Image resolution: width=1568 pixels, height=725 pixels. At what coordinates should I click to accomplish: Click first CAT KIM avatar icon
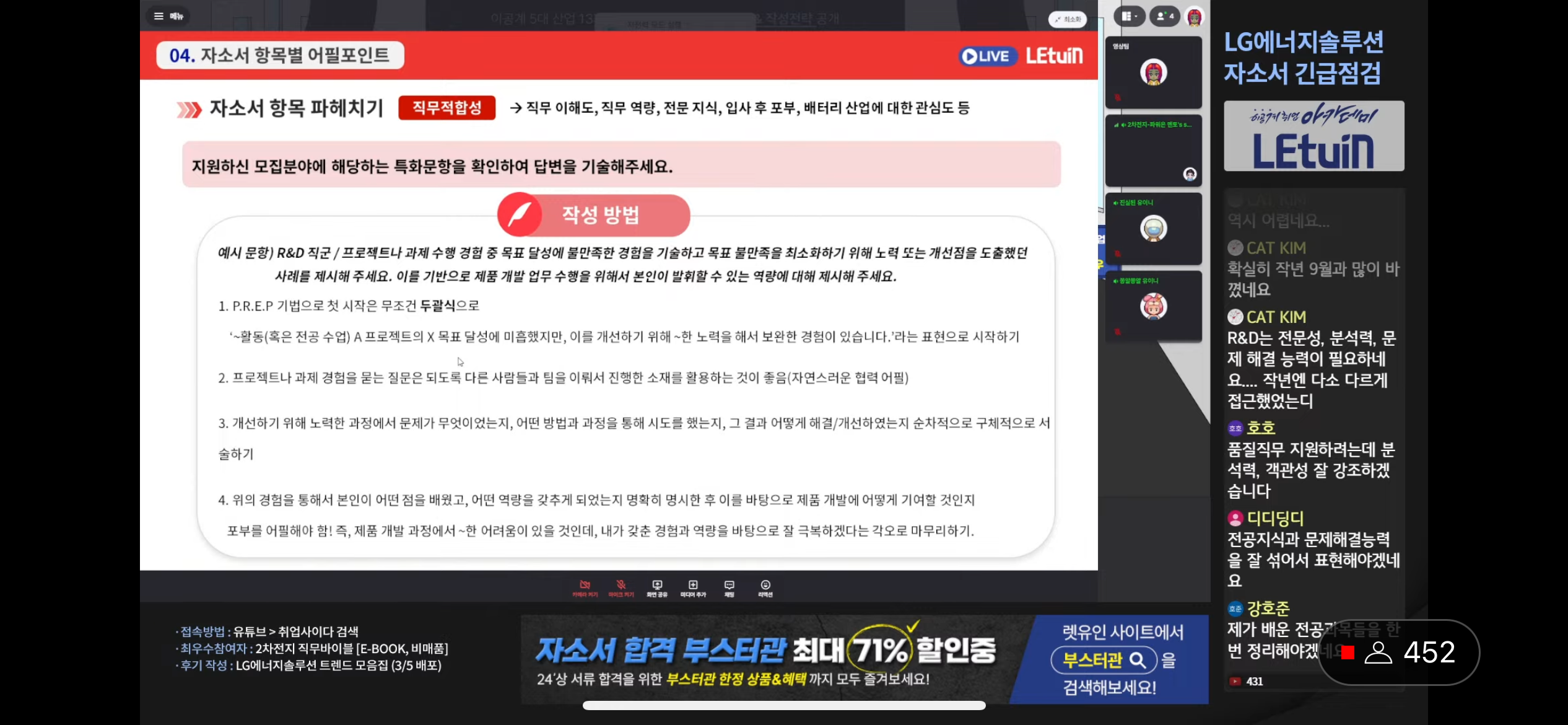pos(1235,248)
